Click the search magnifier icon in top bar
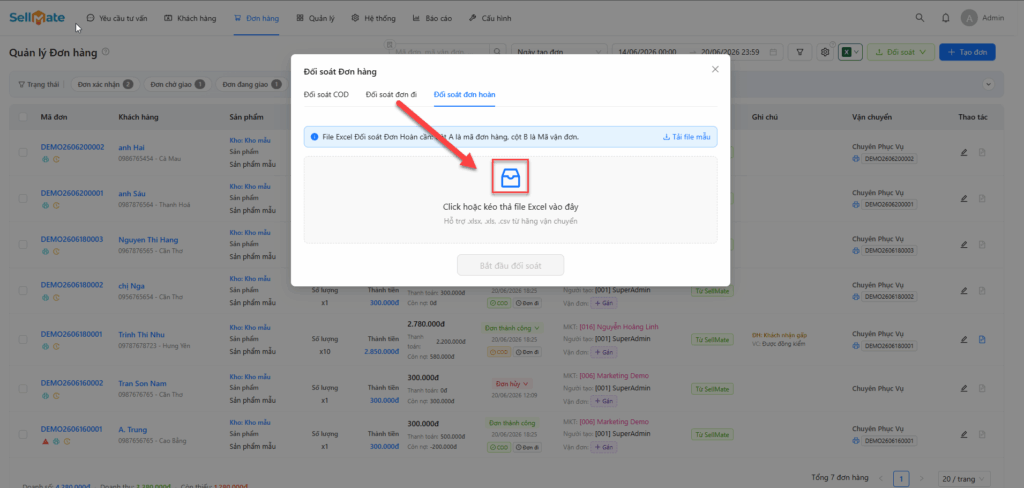The height and width of the screenshot is (488, 1024). pyautogui.click(x=920, y=18)
